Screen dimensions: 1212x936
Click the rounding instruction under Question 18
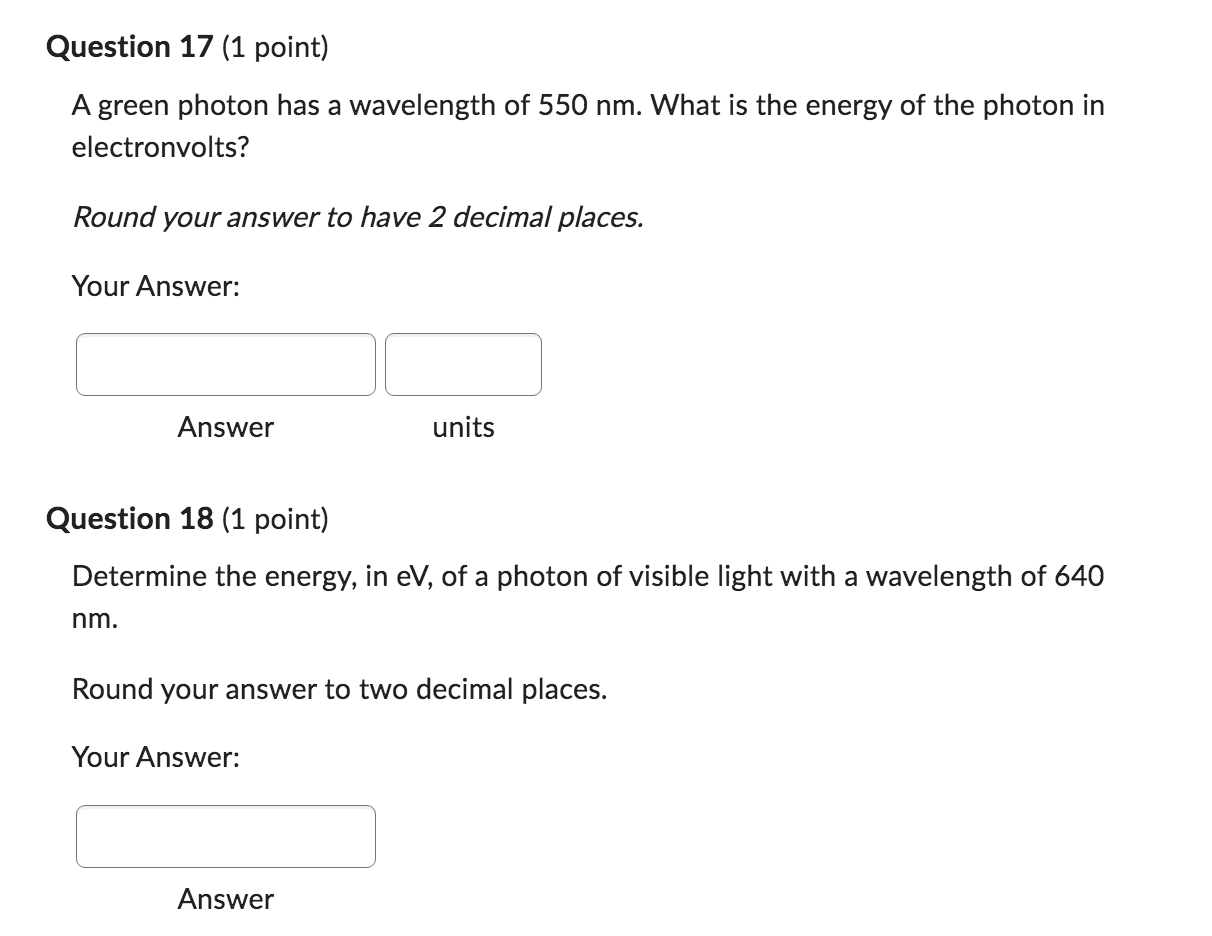pyautogui.click(x=340, y=689)
